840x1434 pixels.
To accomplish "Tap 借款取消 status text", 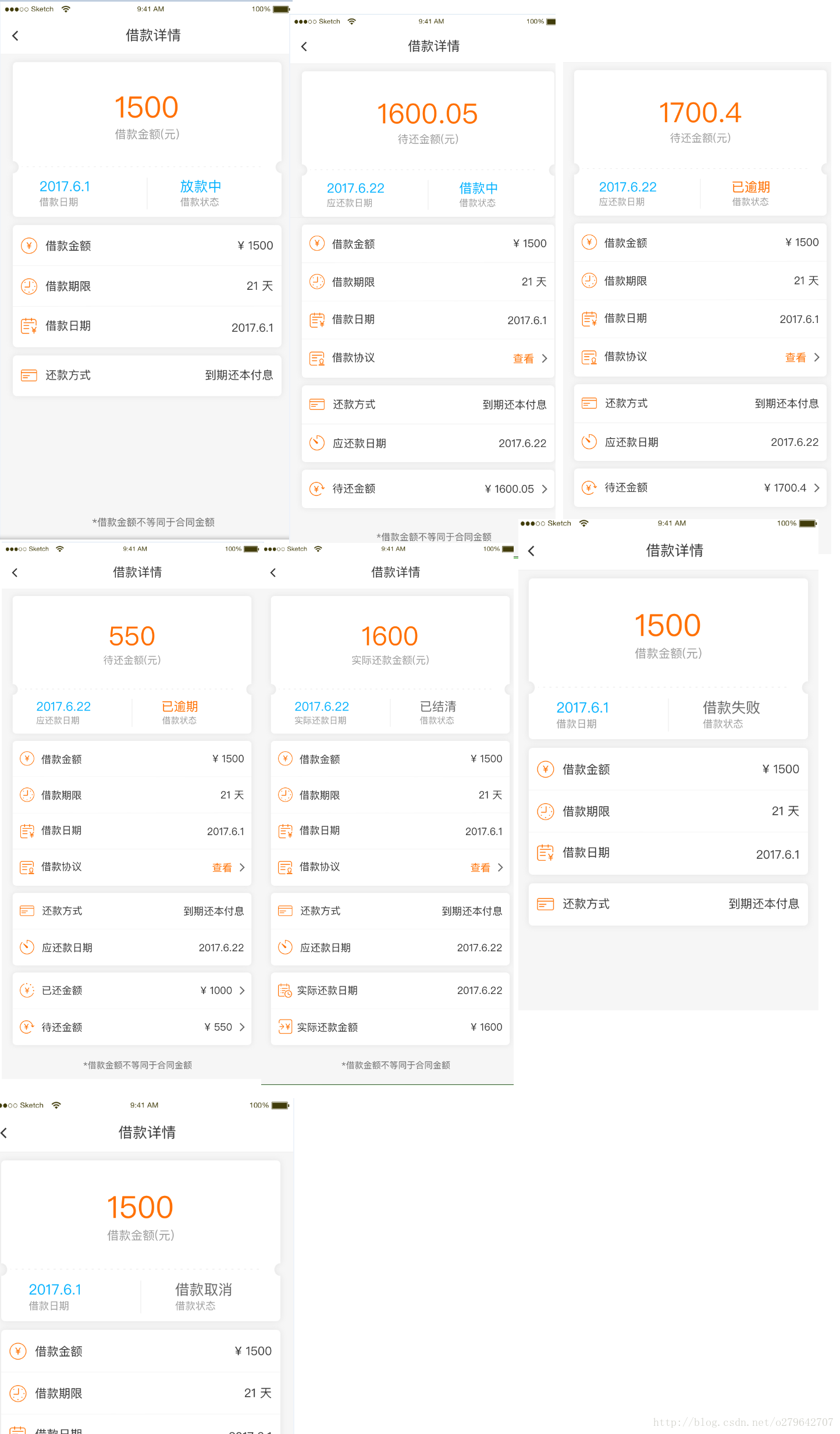I will pos(204,1289).
